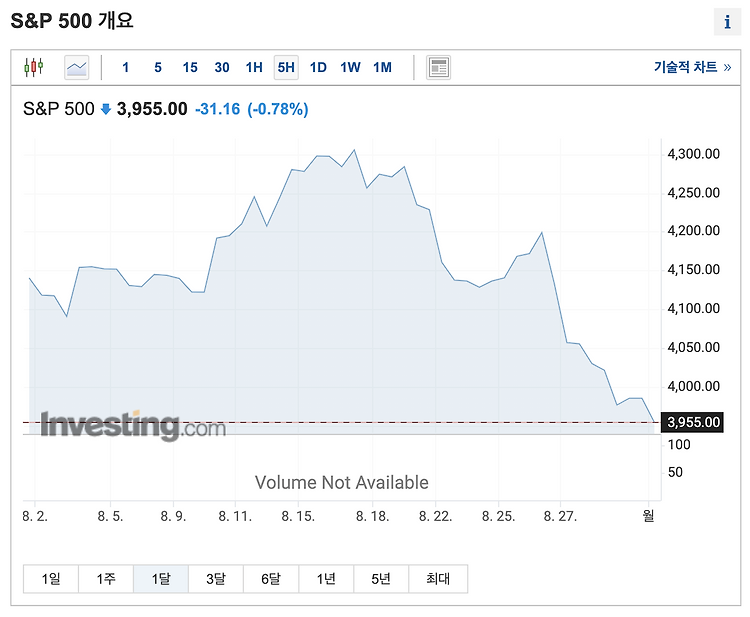This screenshot has width=750, height=617.
Task: Click the Volume Not Available text
Action: (342, 483)
